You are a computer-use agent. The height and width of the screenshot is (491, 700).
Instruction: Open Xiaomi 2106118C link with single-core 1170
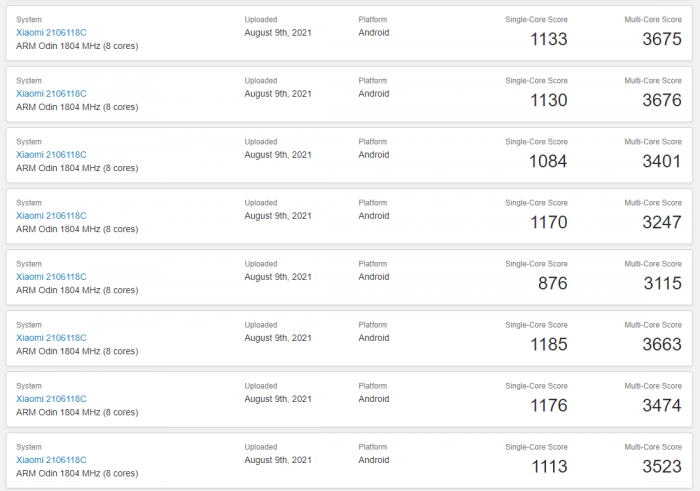tap(51, 216)
